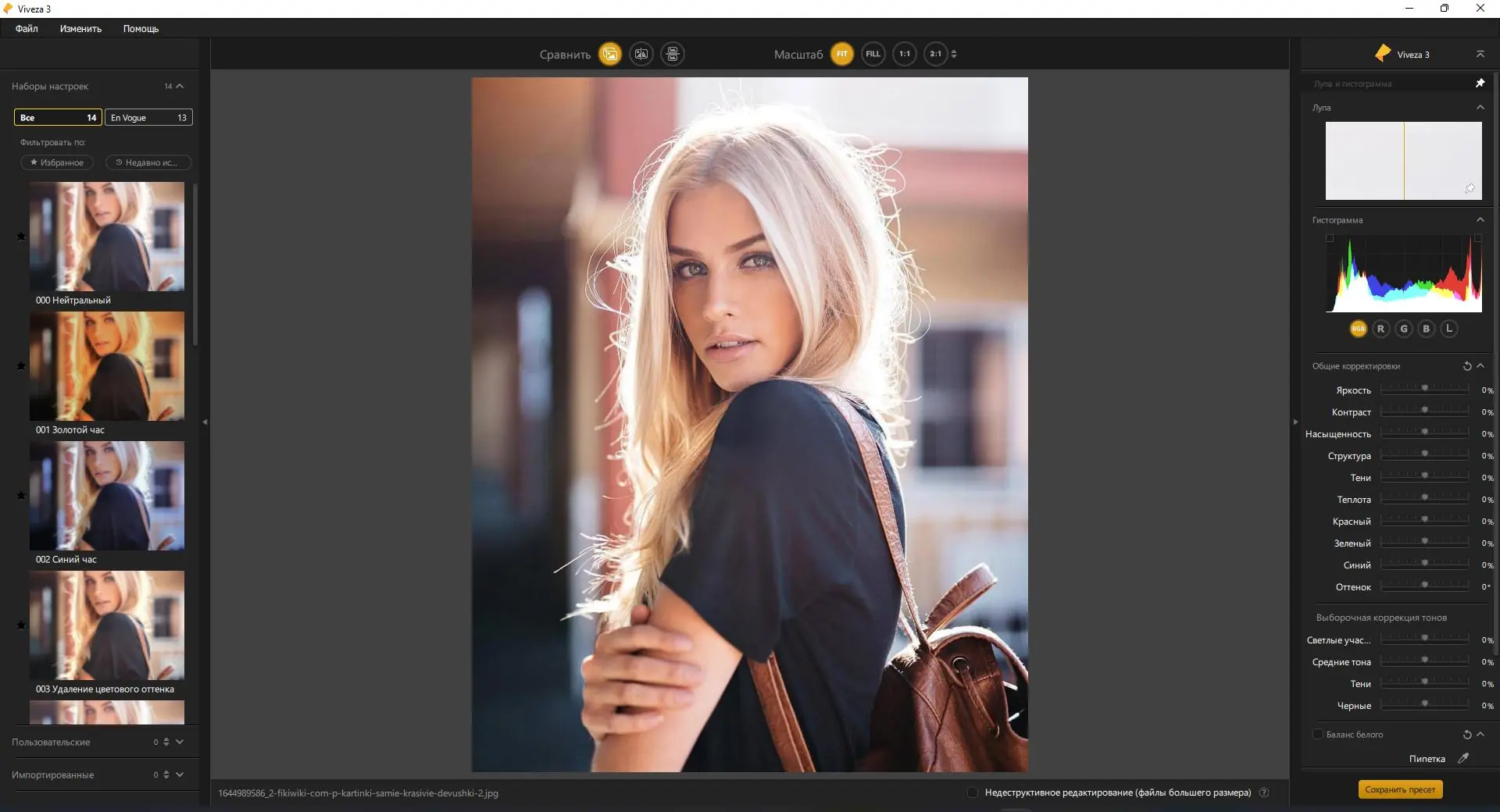Image resolution: width=1500 pixels, height=812 pixels.
Task: Select the Все presets tab
Action: [58, 117]
